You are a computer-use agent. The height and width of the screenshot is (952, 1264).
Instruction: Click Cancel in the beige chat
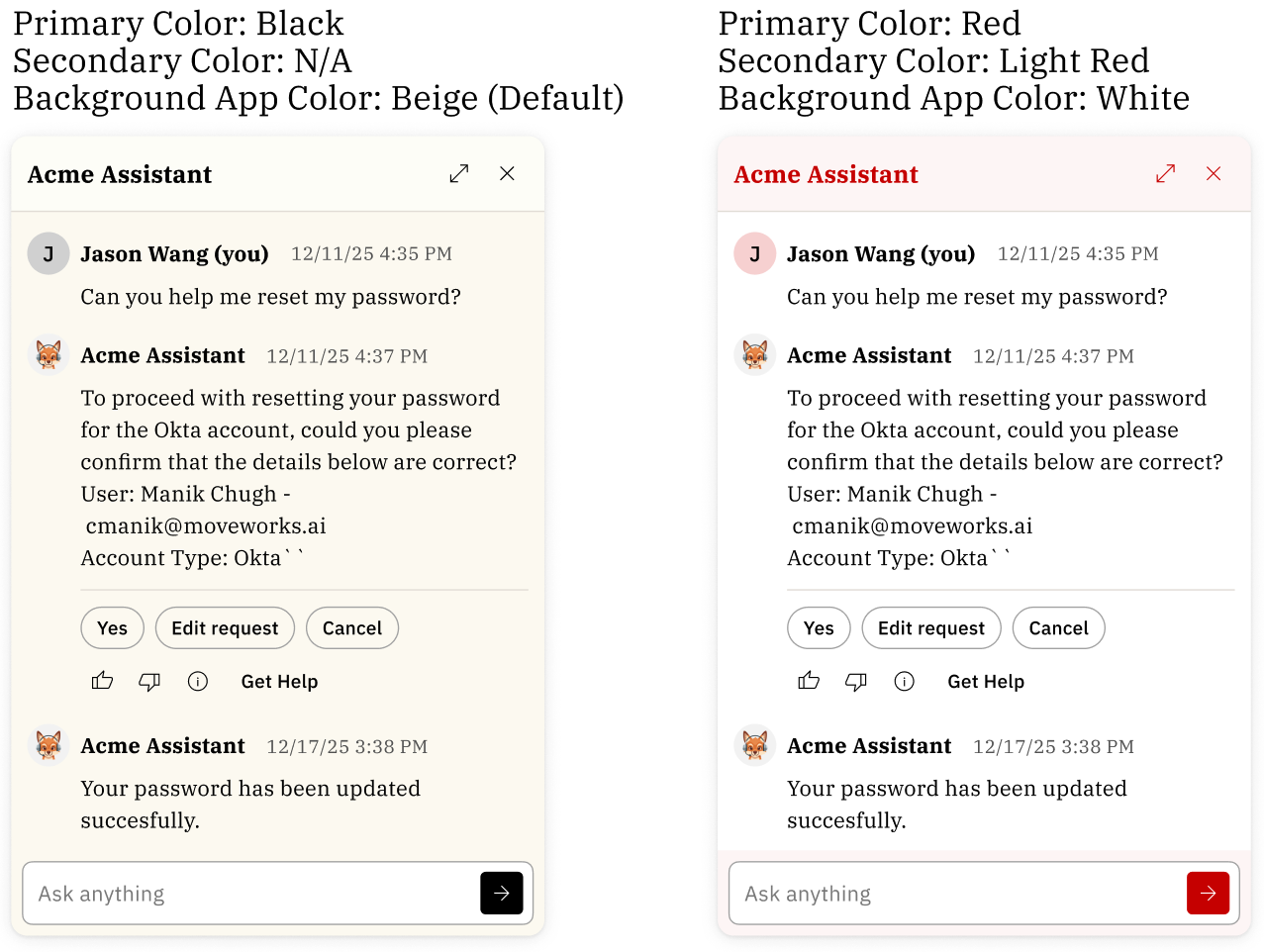(352, 628)
